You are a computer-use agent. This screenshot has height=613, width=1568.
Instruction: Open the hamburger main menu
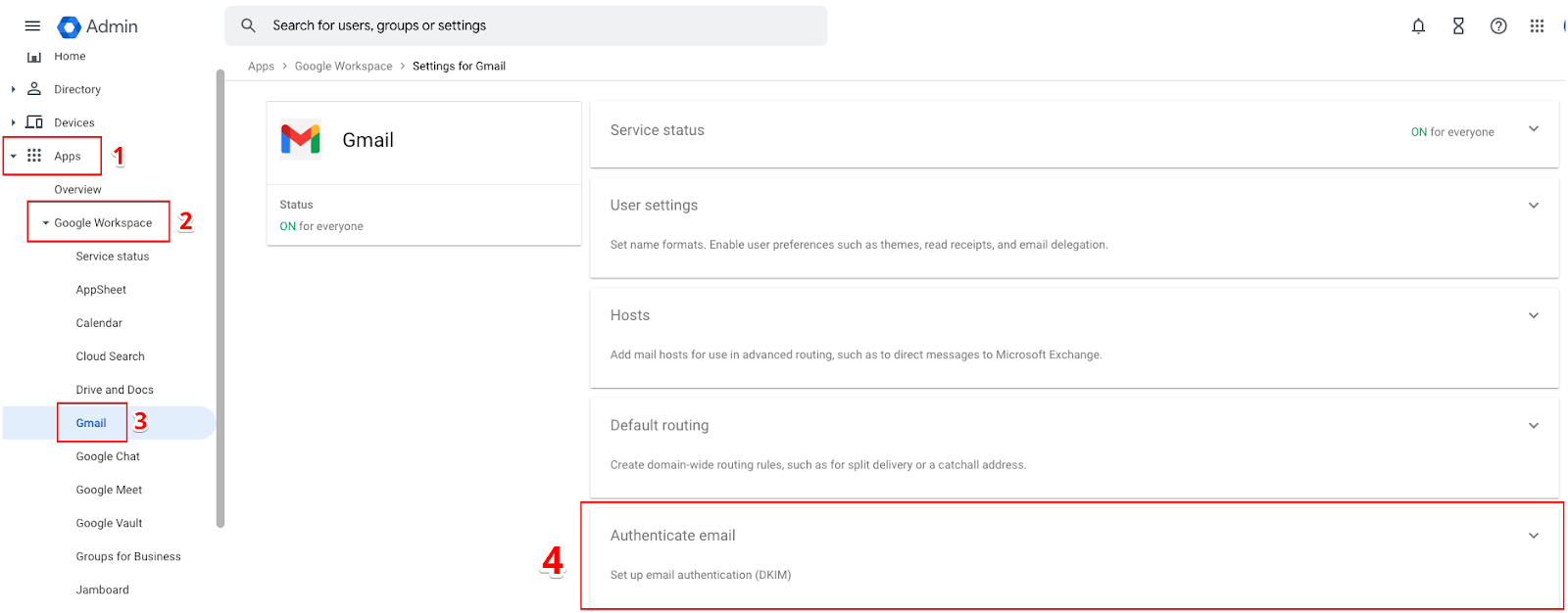point(32,26)
